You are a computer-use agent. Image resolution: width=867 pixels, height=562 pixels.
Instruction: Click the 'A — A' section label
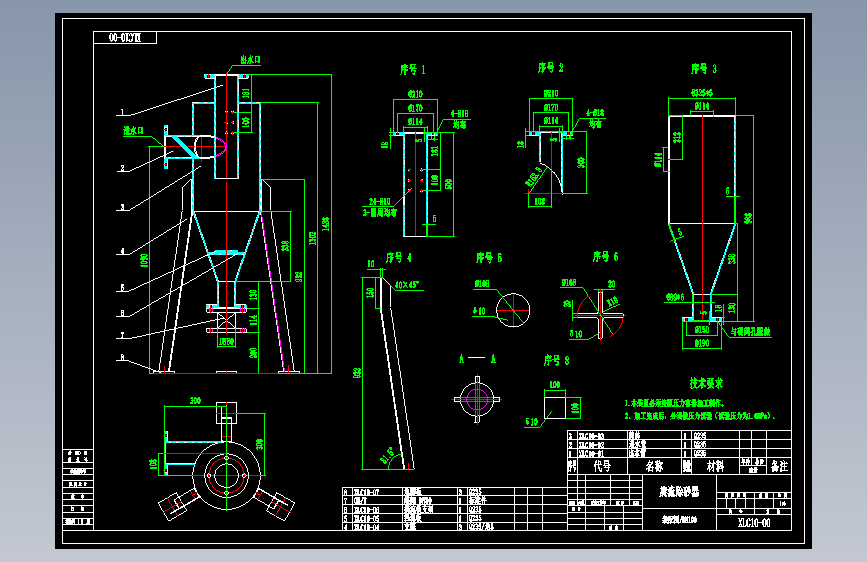(477, 359)
